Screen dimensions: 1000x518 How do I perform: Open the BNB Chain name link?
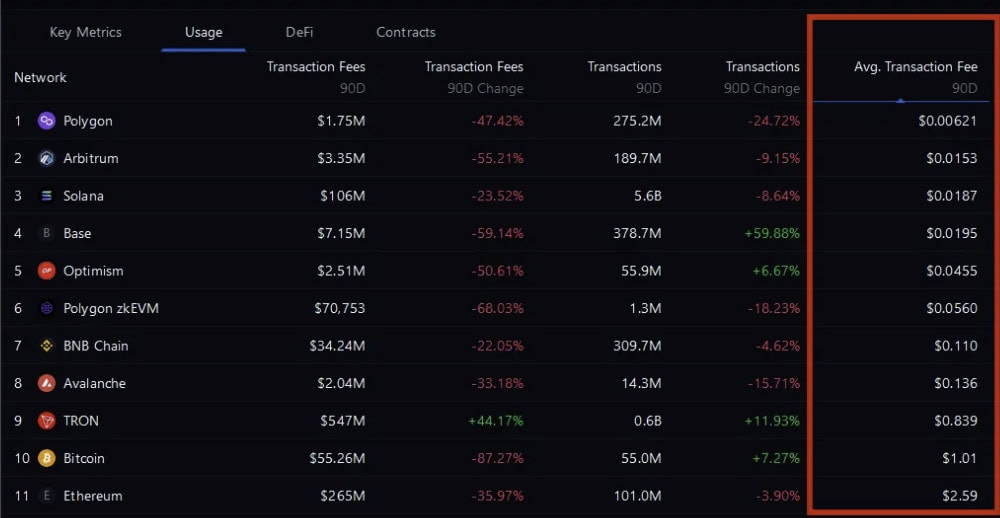pyautogui.click(x=96, y=346)
